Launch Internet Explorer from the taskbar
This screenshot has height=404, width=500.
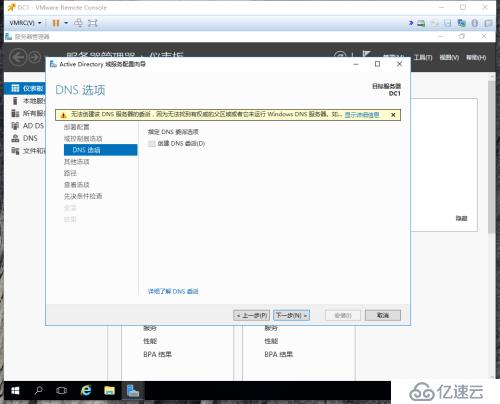86,390
